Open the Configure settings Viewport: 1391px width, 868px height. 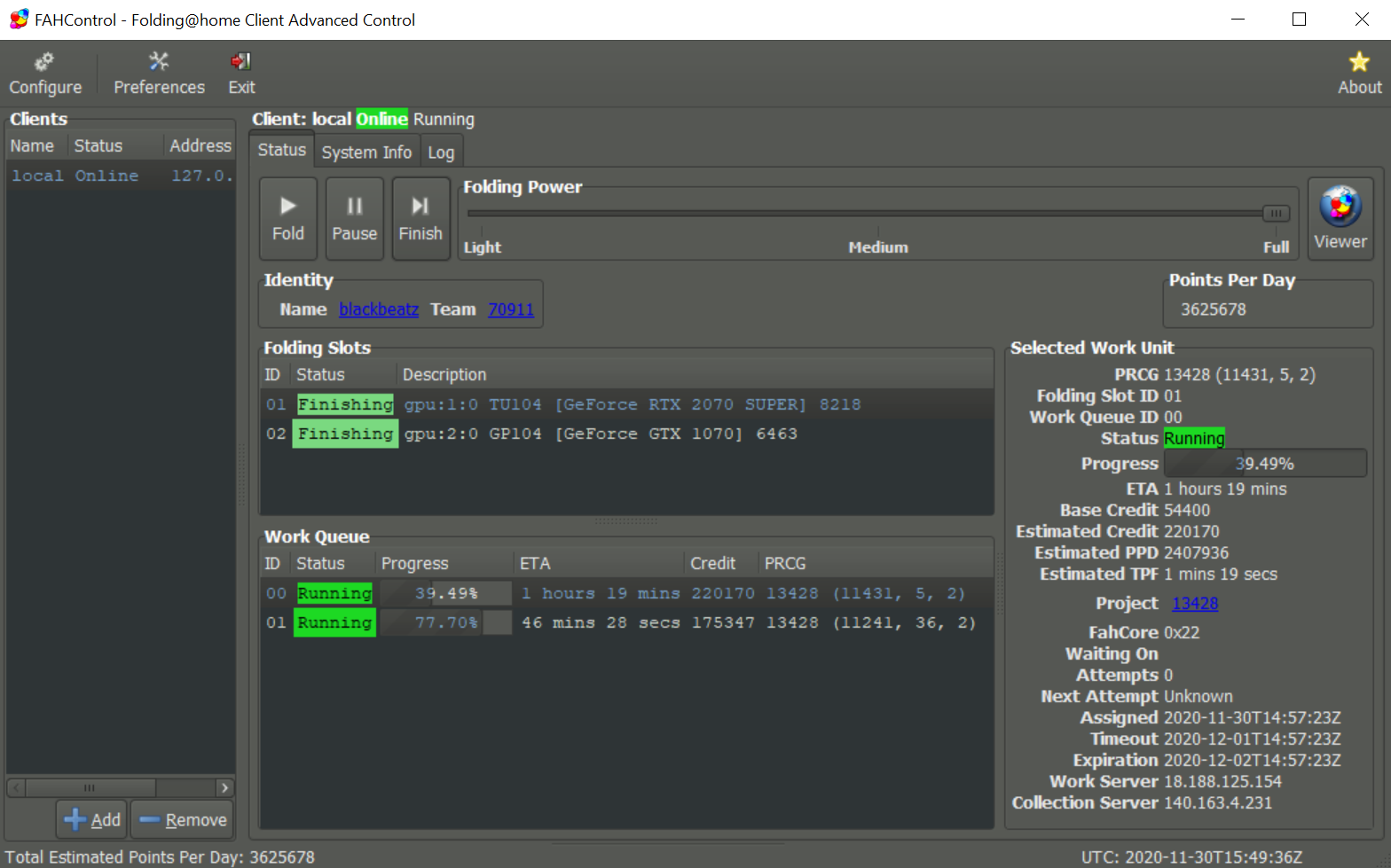(x=45, y=74)
